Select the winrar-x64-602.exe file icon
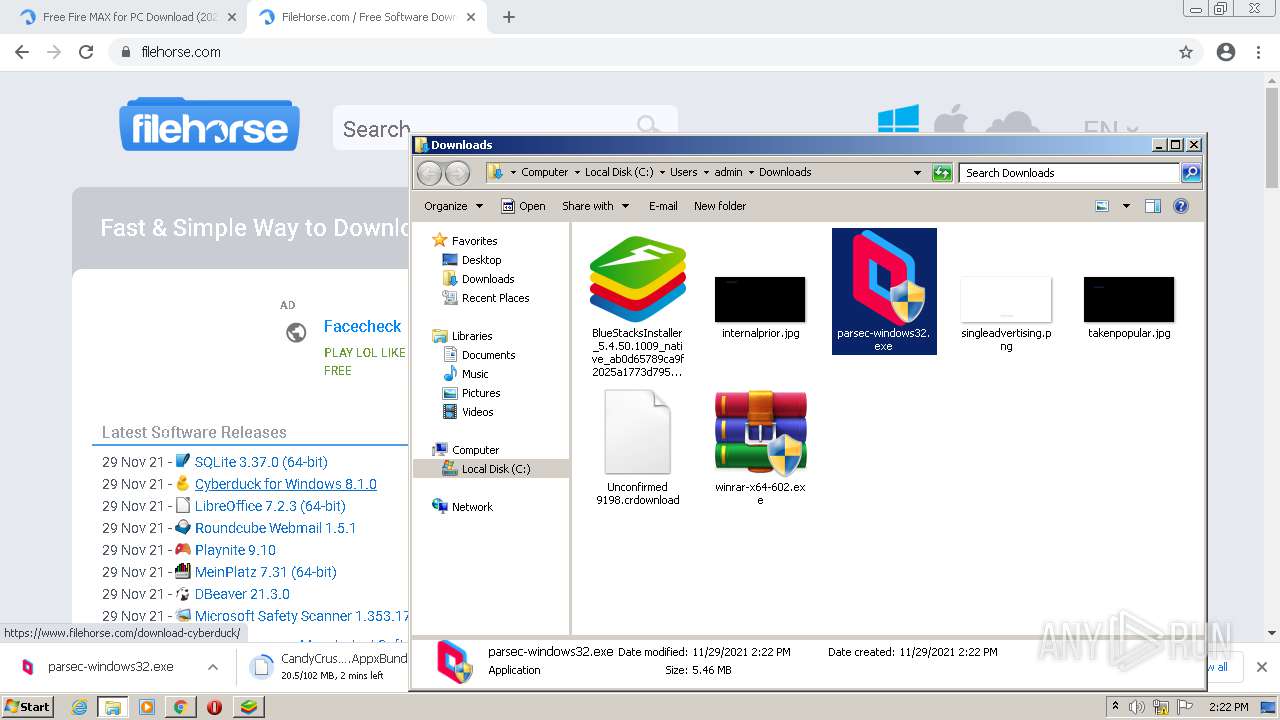 [x=760, y=433]
